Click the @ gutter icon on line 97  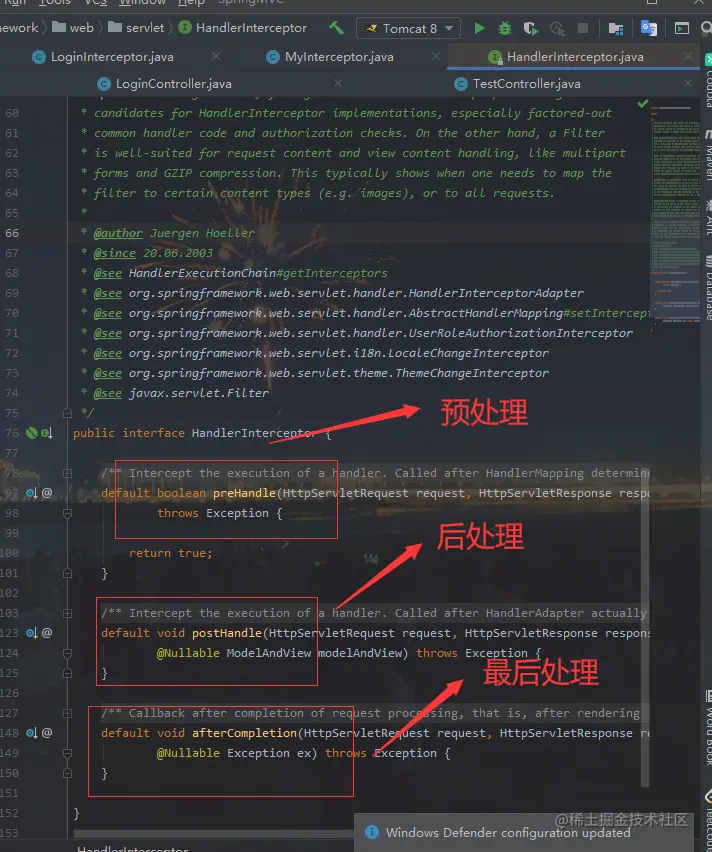[x=47, y=493]
